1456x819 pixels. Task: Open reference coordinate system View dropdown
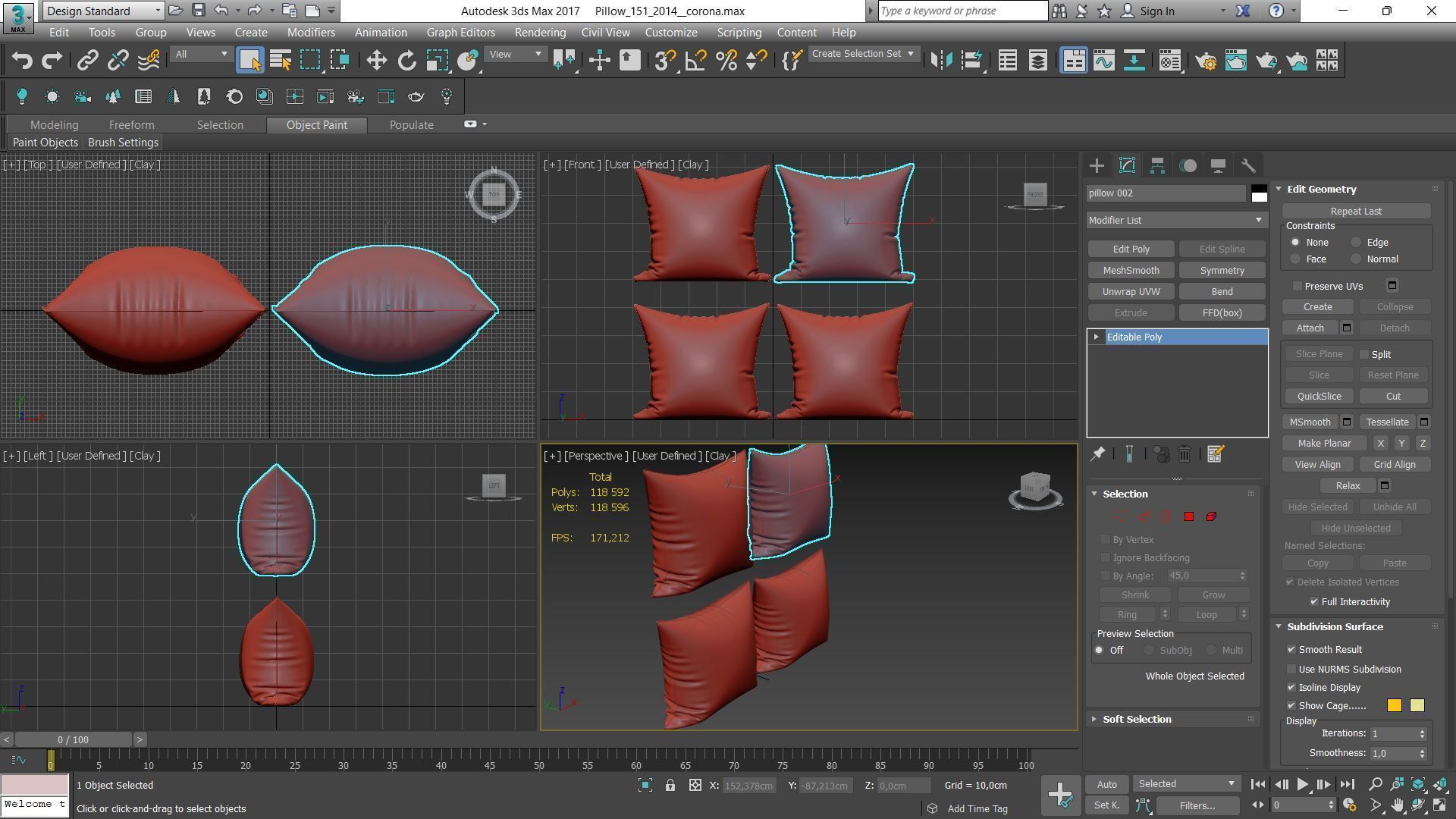click(516, 54)
